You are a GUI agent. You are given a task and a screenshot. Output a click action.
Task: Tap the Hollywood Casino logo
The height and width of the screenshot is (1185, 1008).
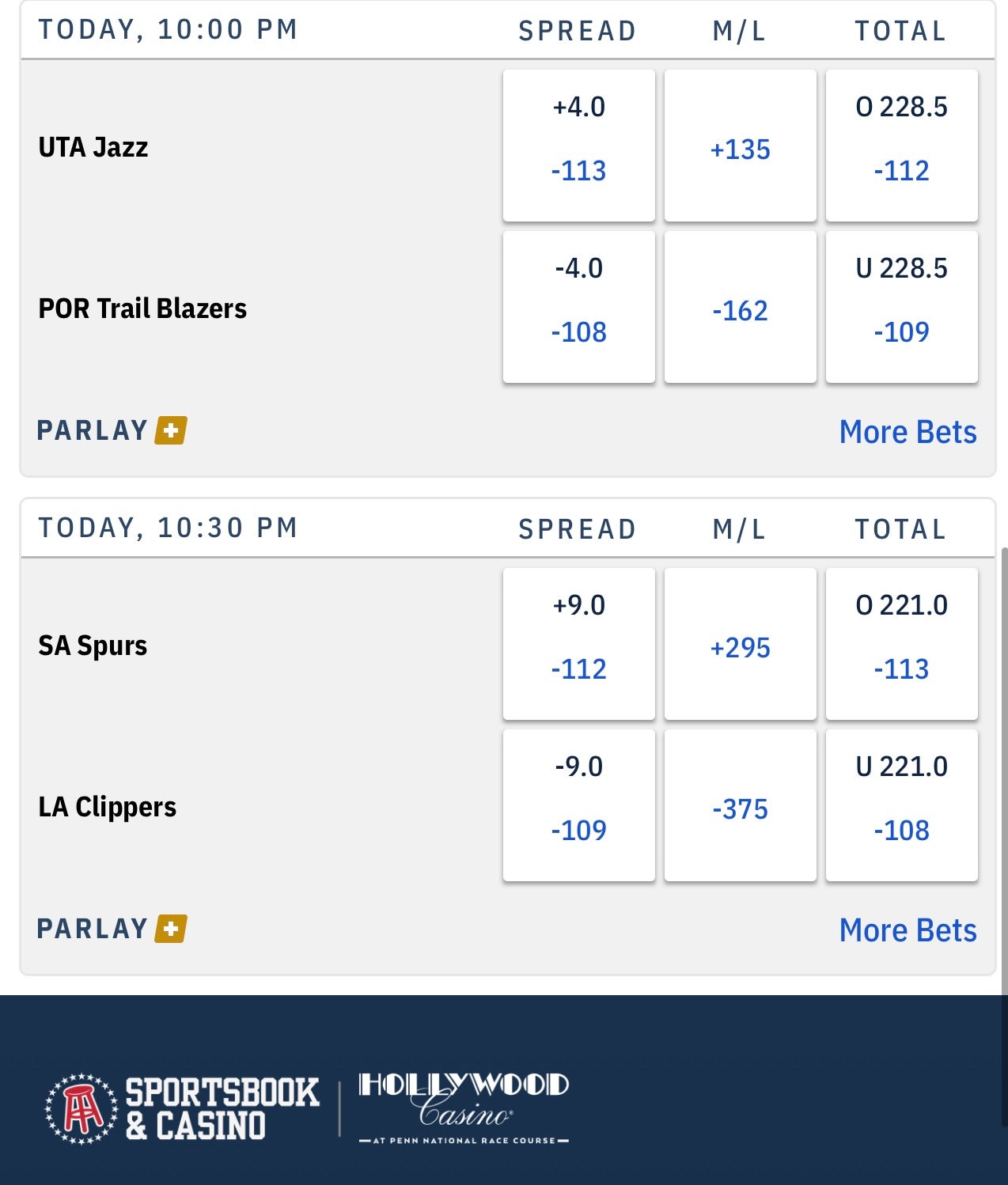(x=464, y=1107)
